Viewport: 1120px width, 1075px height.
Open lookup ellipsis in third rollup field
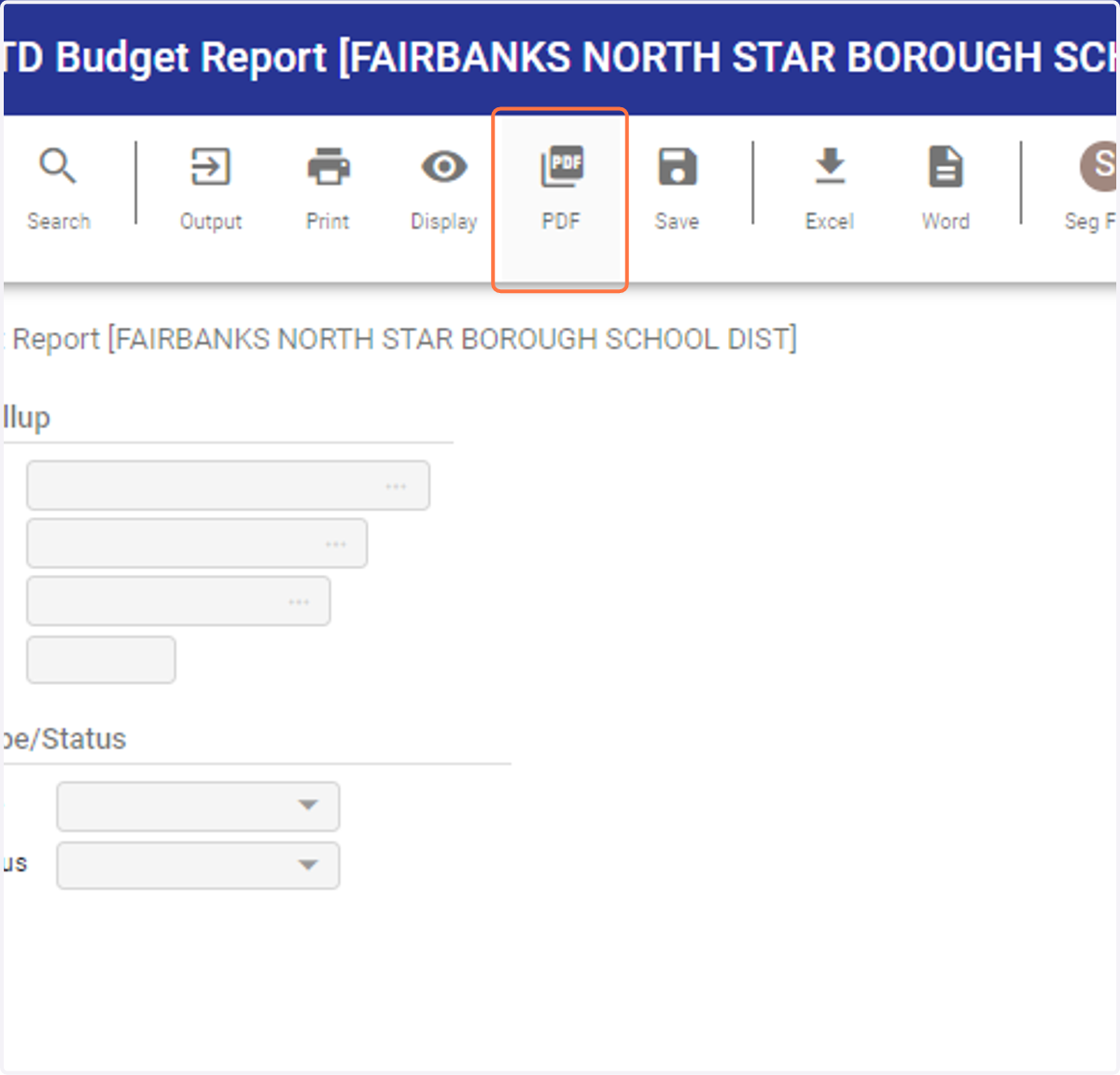coord(299,602)
